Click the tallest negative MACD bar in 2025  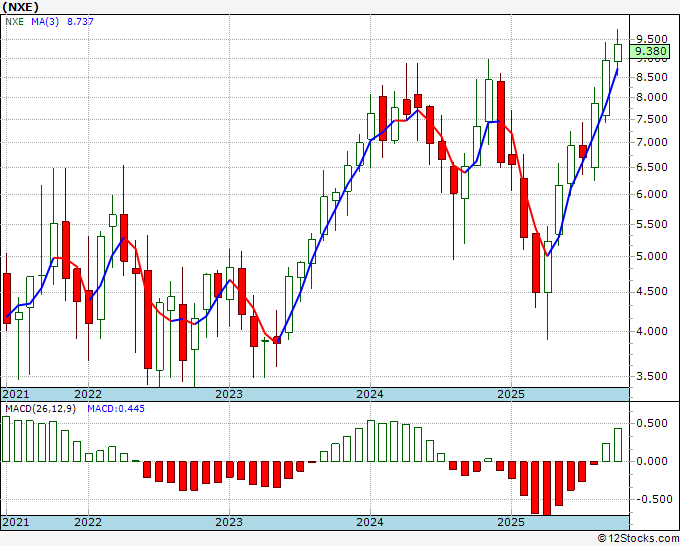click(547, 488)
